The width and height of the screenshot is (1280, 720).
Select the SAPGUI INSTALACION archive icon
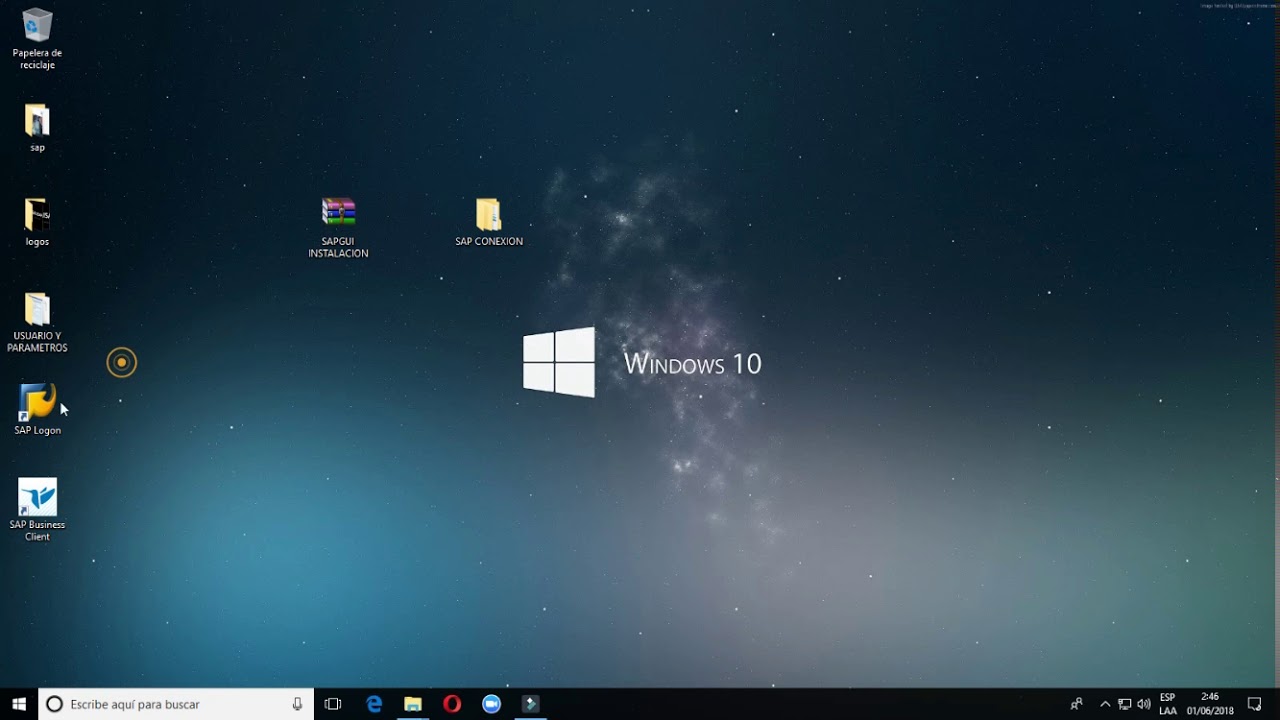click(338, 228)
